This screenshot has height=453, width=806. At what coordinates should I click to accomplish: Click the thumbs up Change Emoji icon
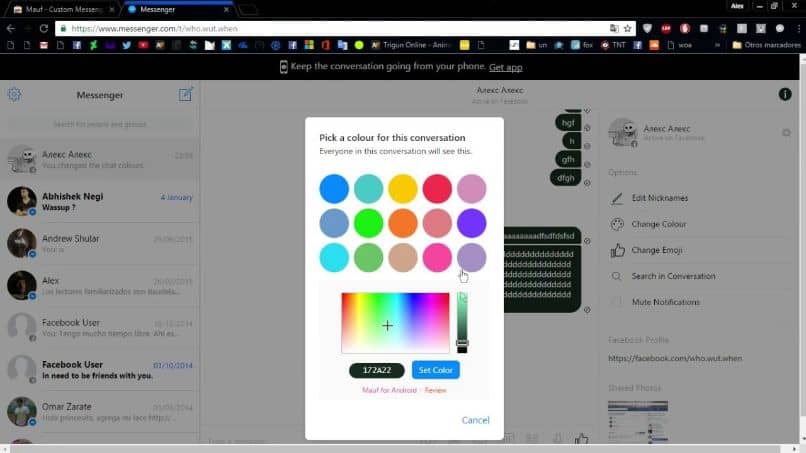tap(617, 250)
